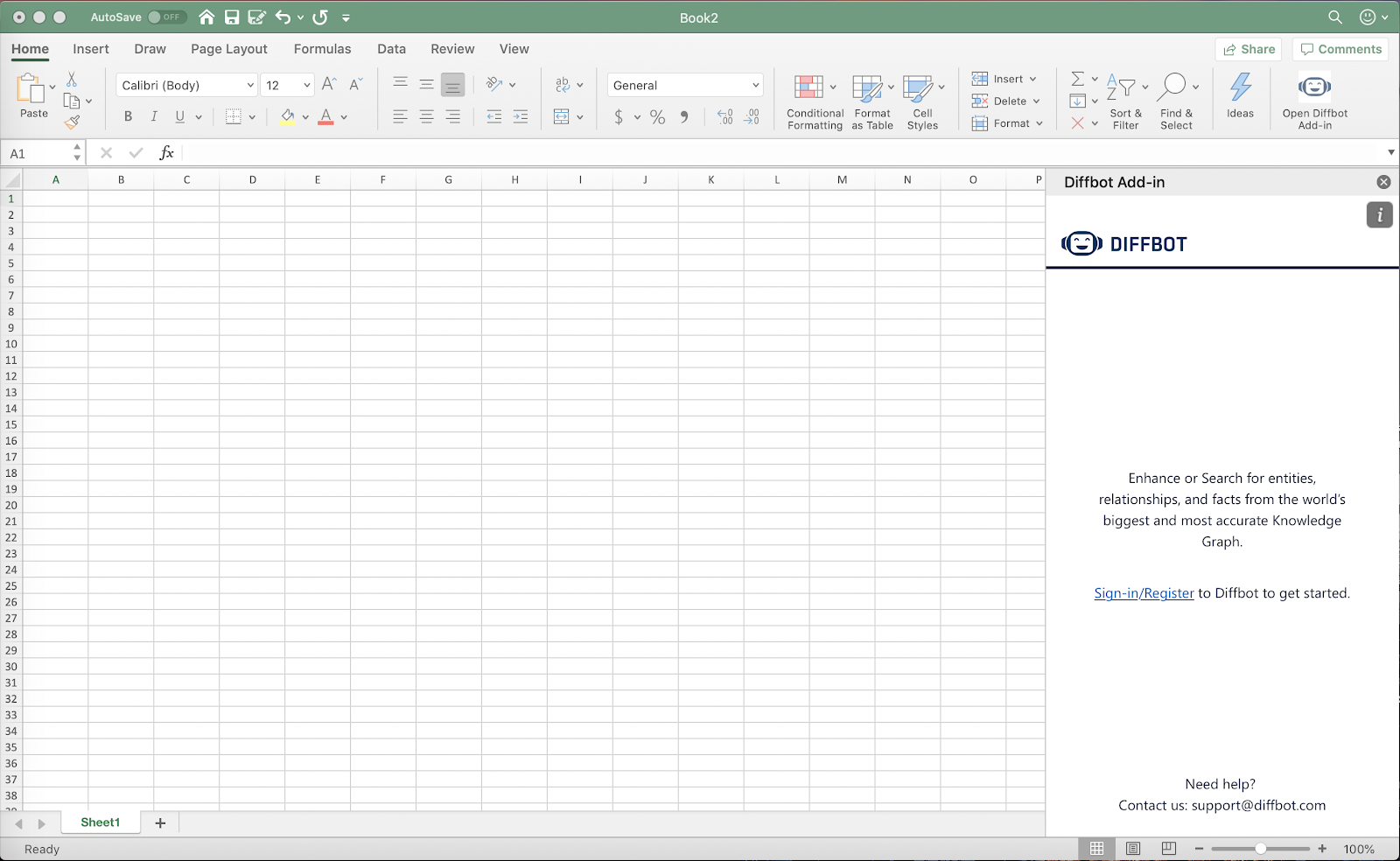Adjust the zoom slider in status bar
The height and width of the screenshot is (861, 1400).
coord(1260,849)
